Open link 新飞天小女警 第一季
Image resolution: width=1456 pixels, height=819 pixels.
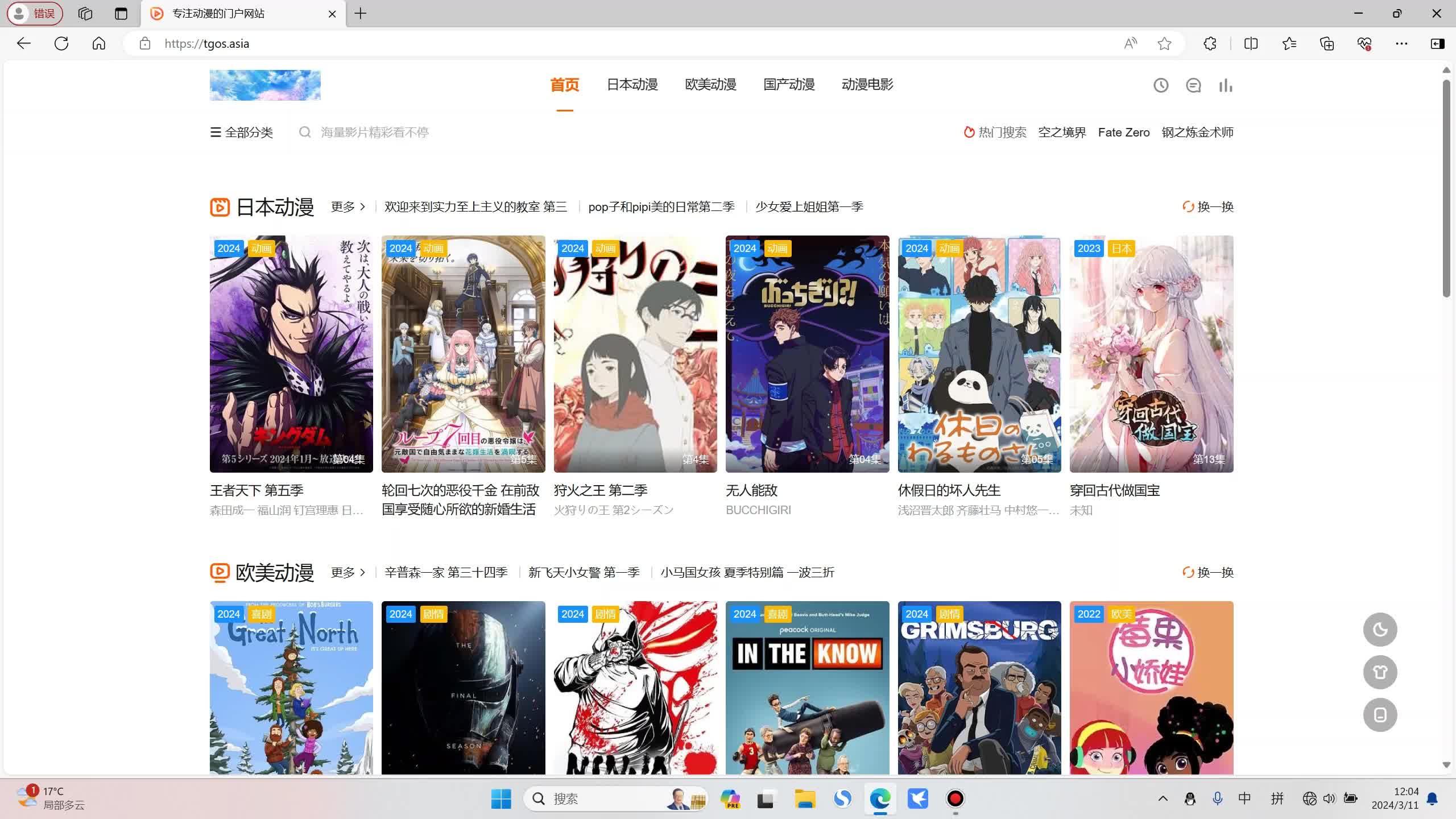point(584,572)
